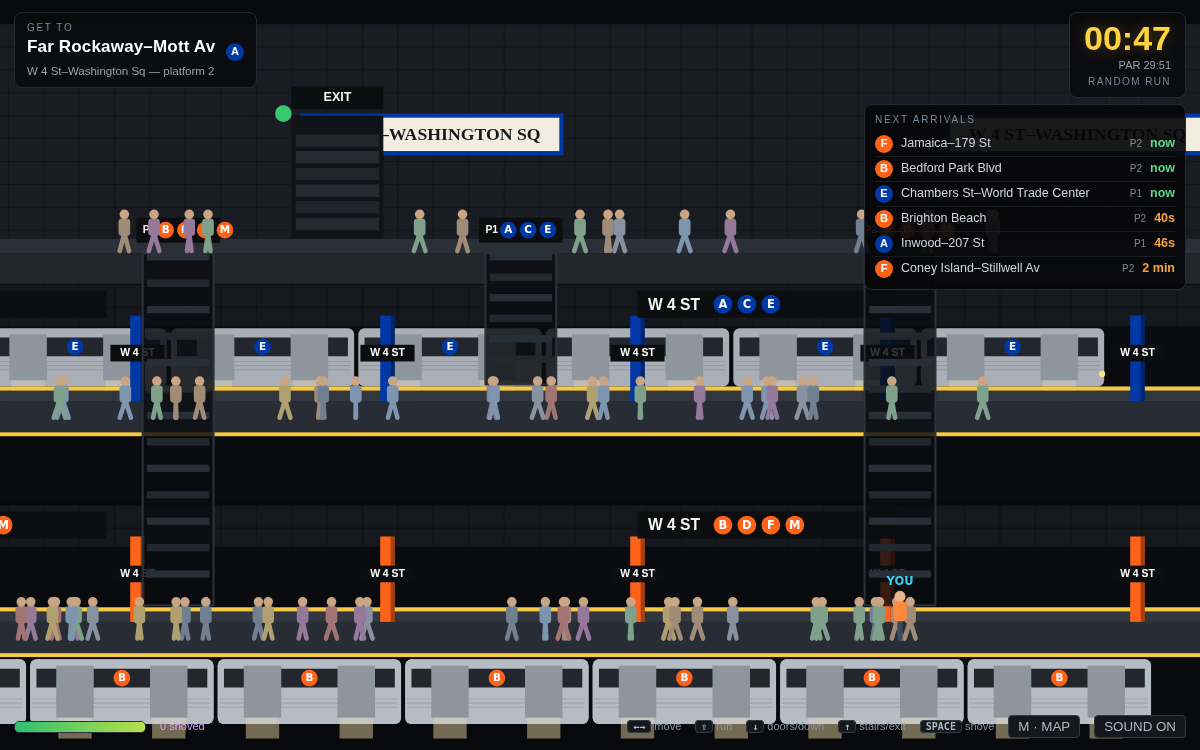Click the Coney Island–Stillwell Av arrival text
This screenshot has height=750, width=1200.
click(970, 268)
